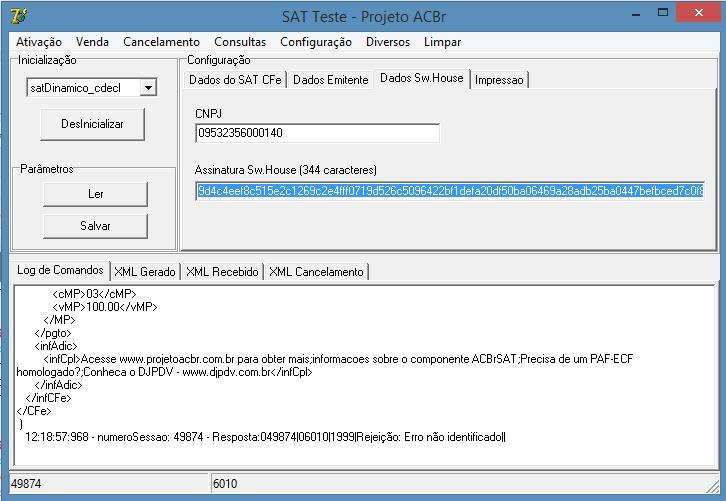
Task: Click the SAT Teste application icon in title bar
Action: coord(19,16)
